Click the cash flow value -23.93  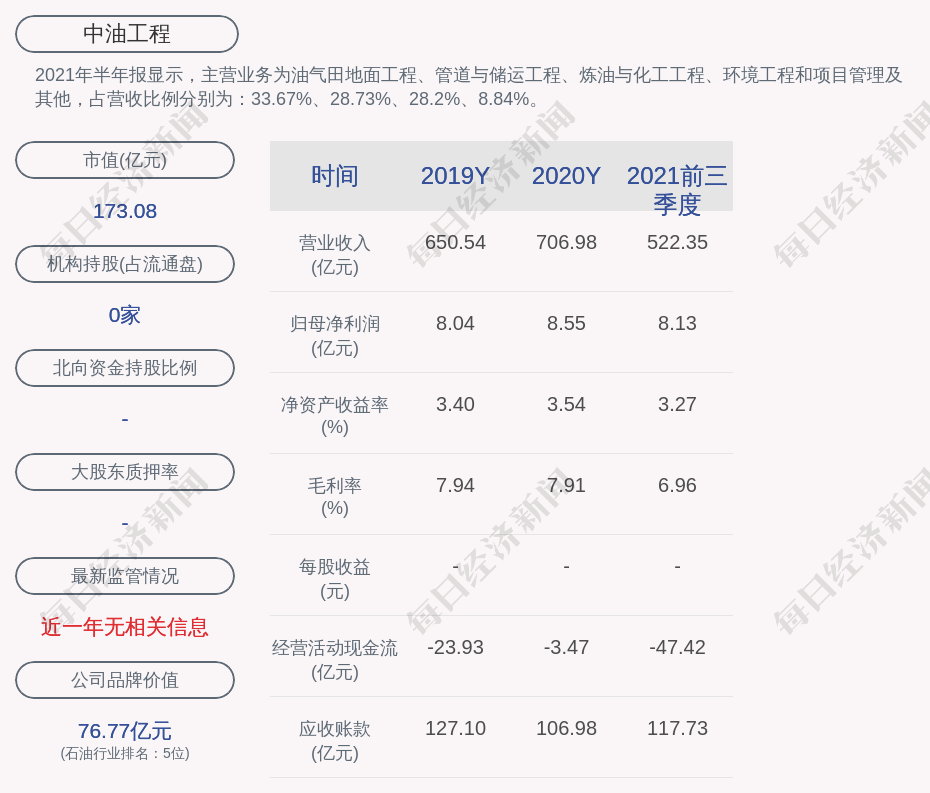[x=456, y=647]
